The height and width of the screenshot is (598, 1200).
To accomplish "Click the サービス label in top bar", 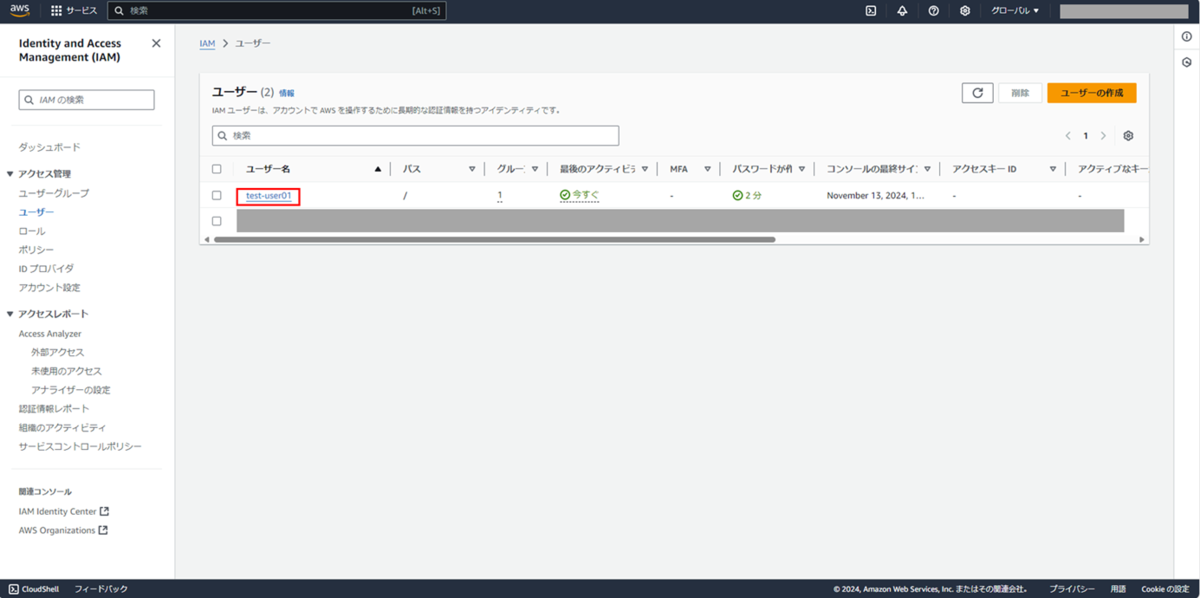I will coord(82,10).
